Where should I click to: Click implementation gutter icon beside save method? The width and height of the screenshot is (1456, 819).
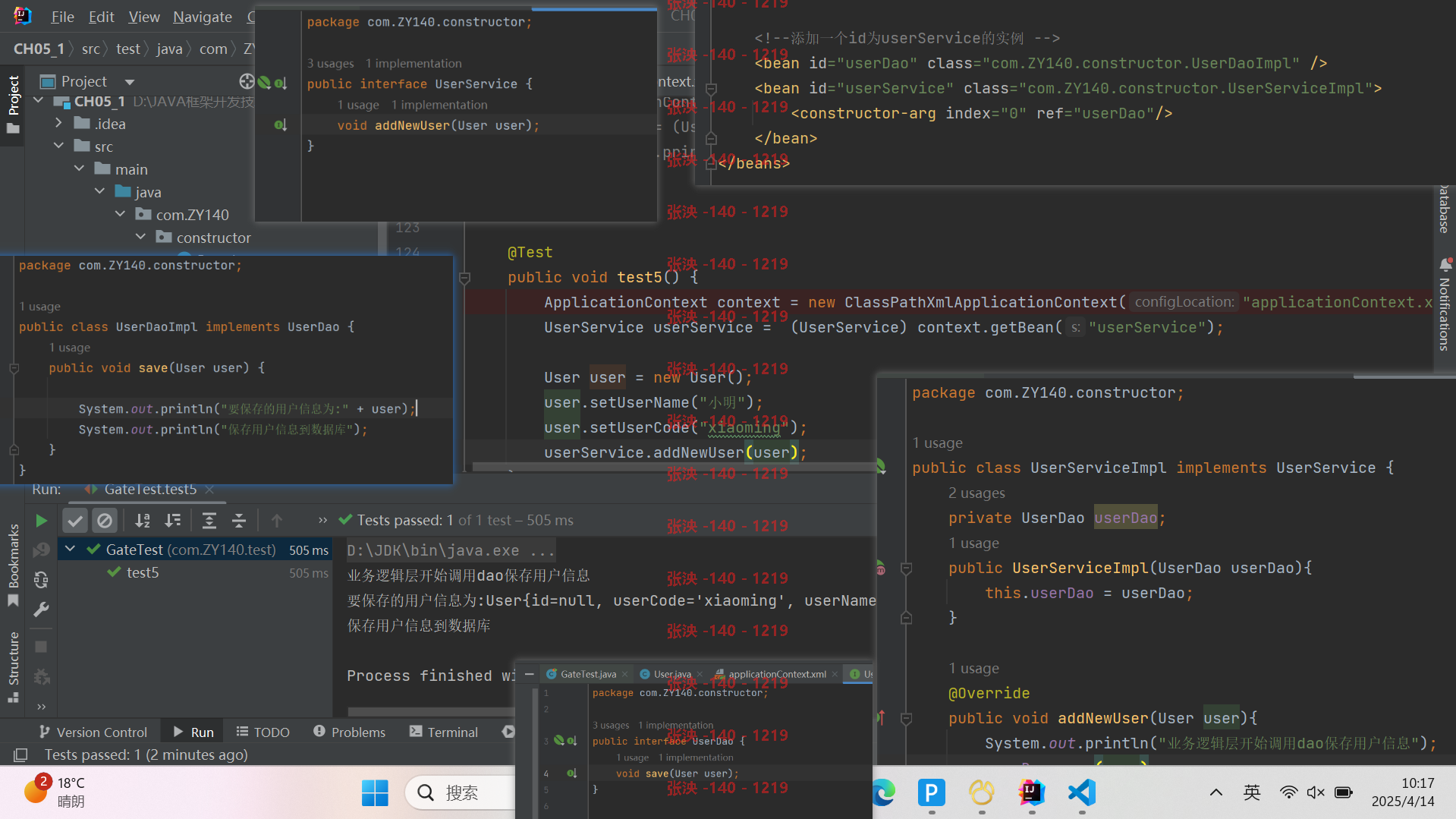point(571,773)
